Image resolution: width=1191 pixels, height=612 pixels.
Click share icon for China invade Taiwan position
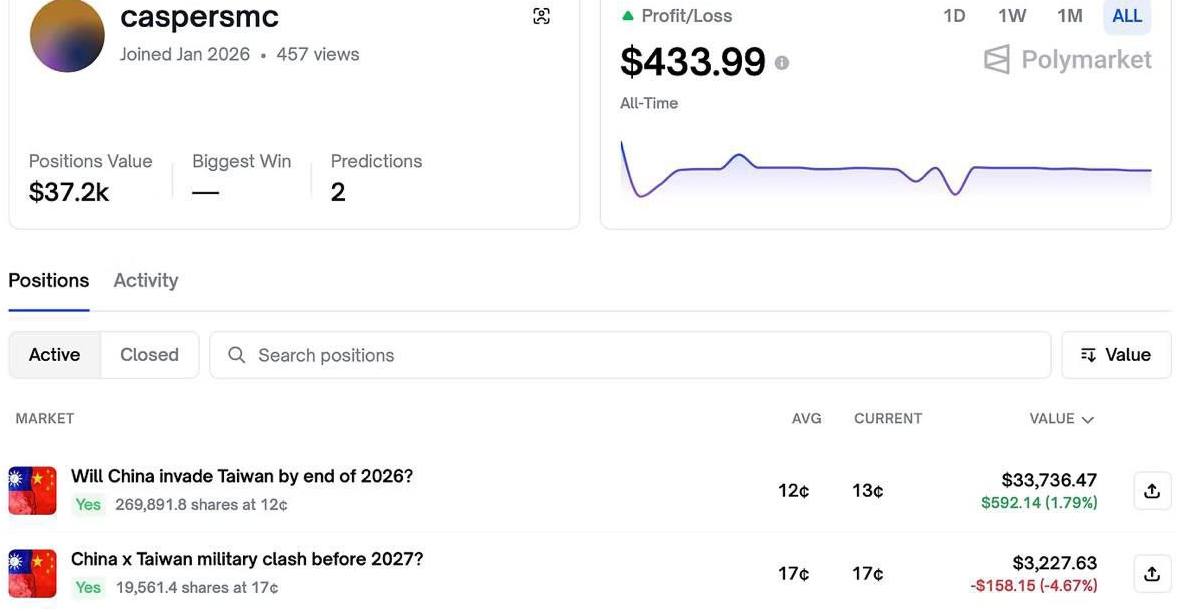(x=1151, y=491)
